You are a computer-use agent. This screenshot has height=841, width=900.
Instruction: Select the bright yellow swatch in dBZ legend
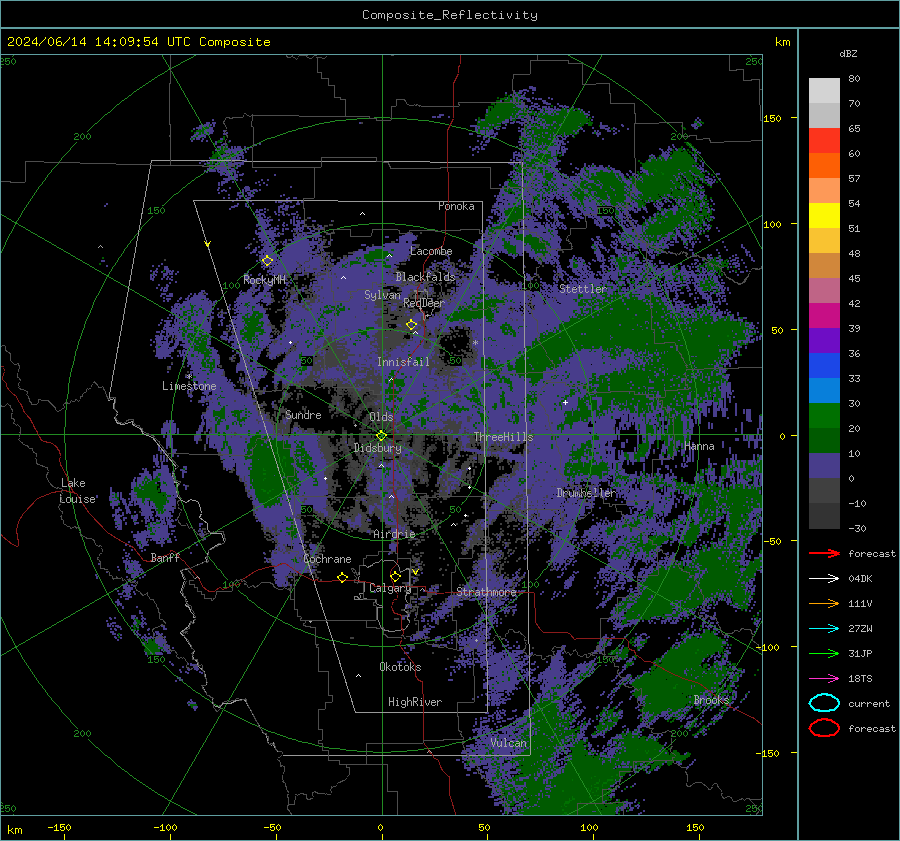pos(824,216)
